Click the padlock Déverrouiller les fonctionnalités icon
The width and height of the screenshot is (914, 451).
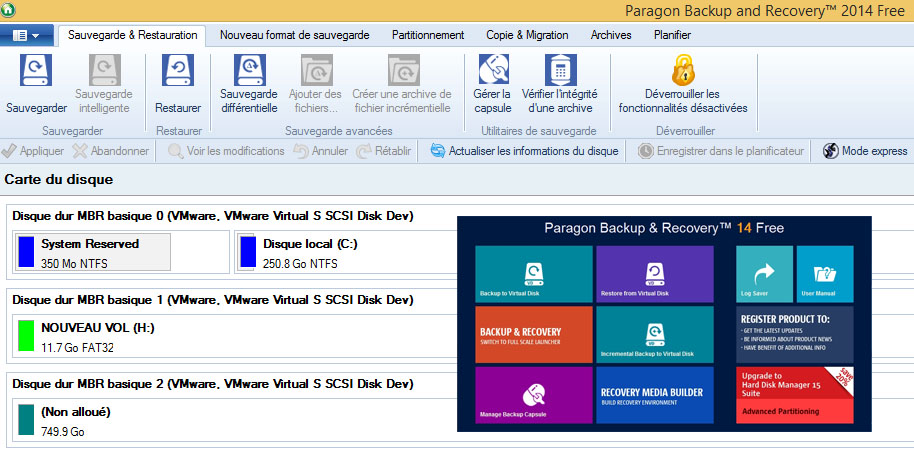coord(683,70)
